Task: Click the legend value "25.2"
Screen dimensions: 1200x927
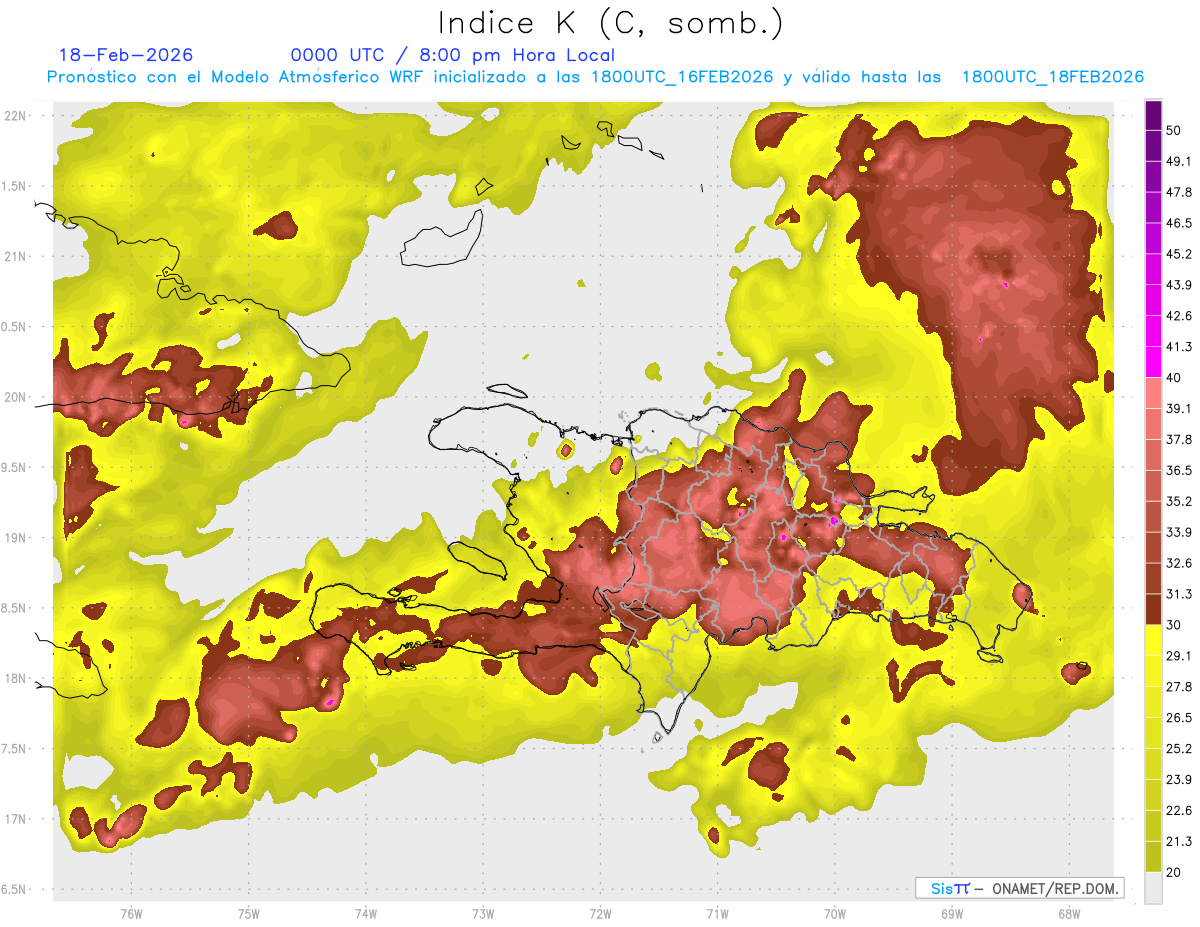Action: click(x=1179, y=749)
